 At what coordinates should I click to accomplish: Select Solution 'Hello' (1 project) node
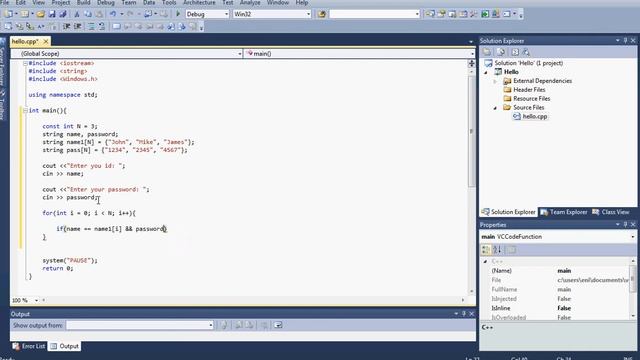point(529,63)
